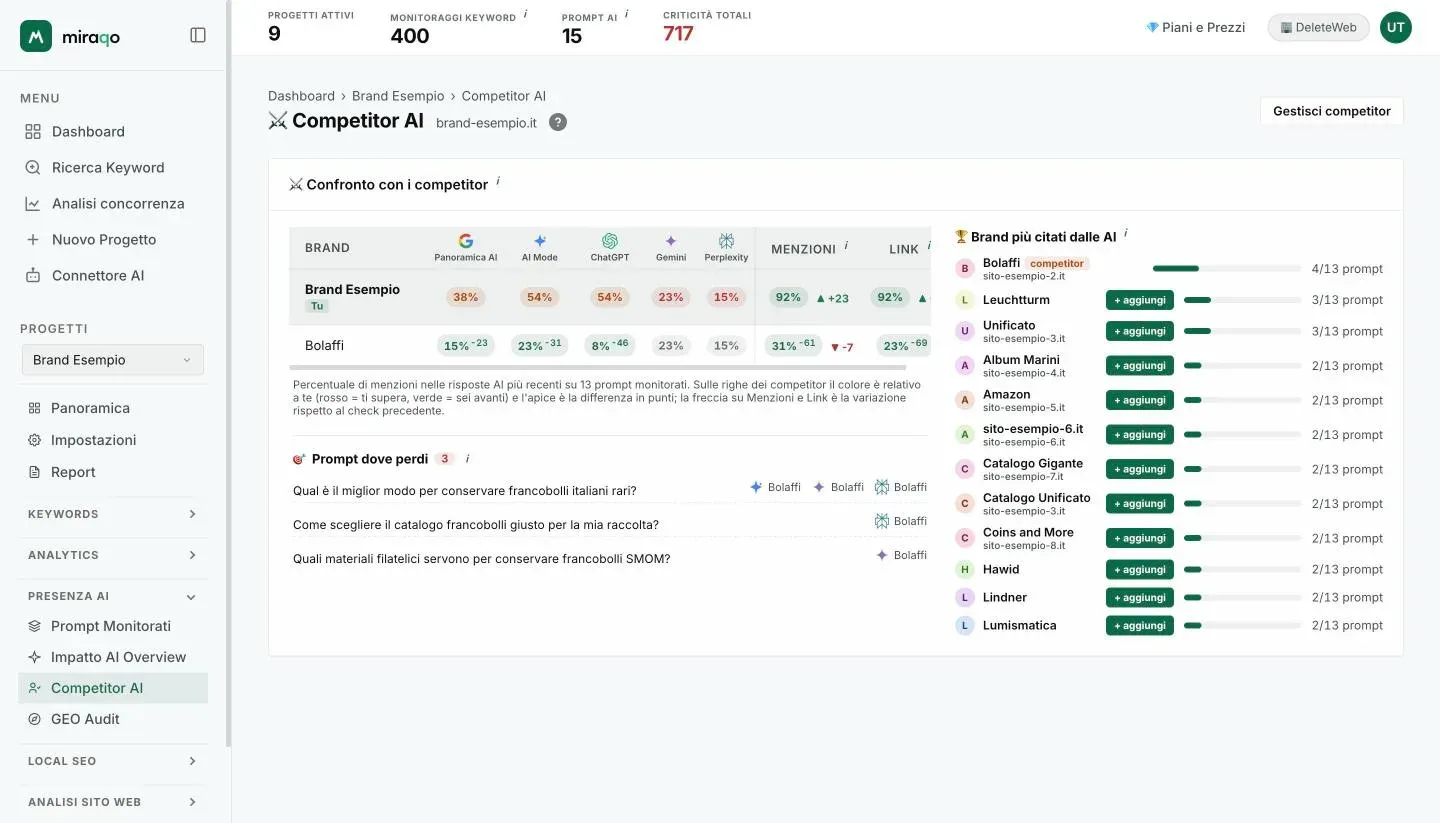Click prompt about catalogo francobolli giusto

(476, 525)
